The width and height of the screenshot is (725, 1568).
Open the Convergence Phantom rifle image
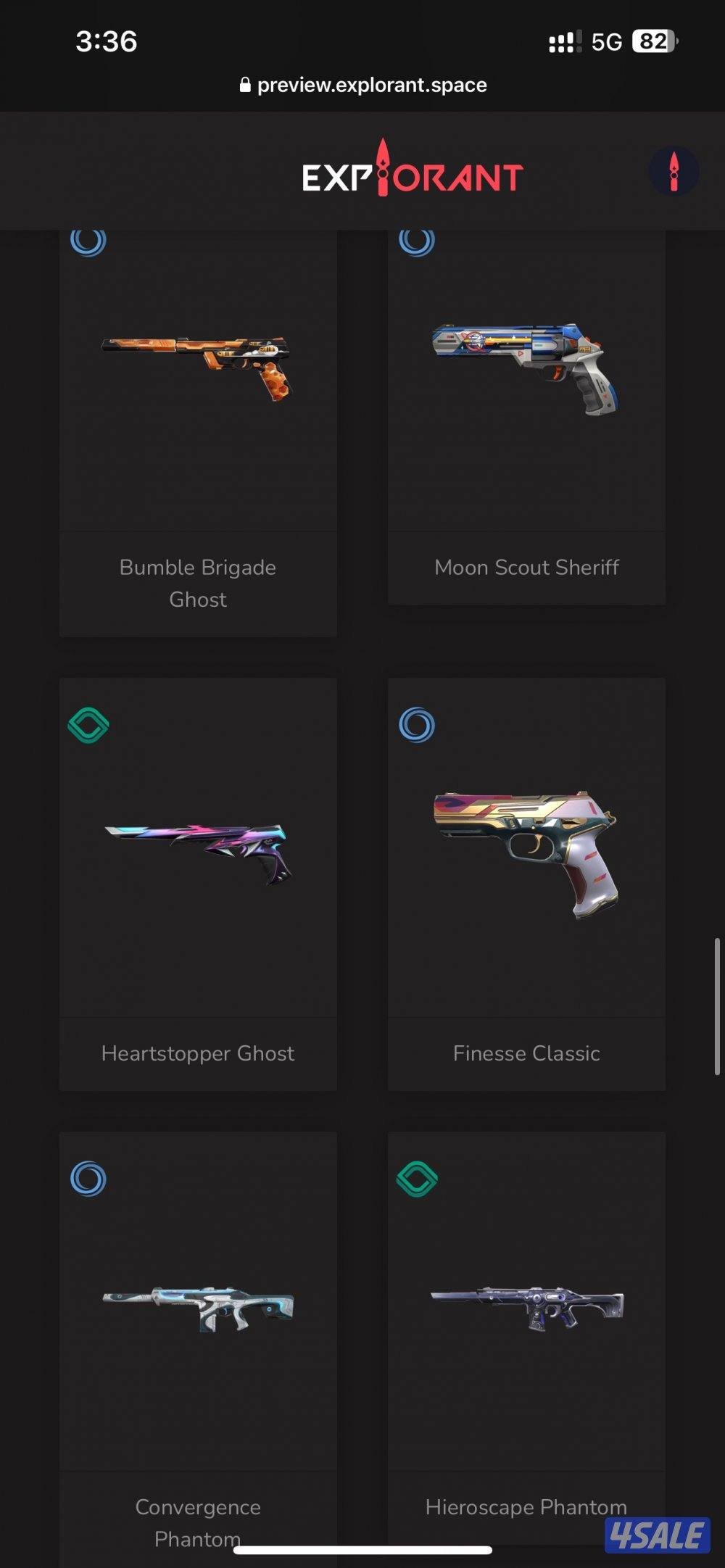(198, 1308)
